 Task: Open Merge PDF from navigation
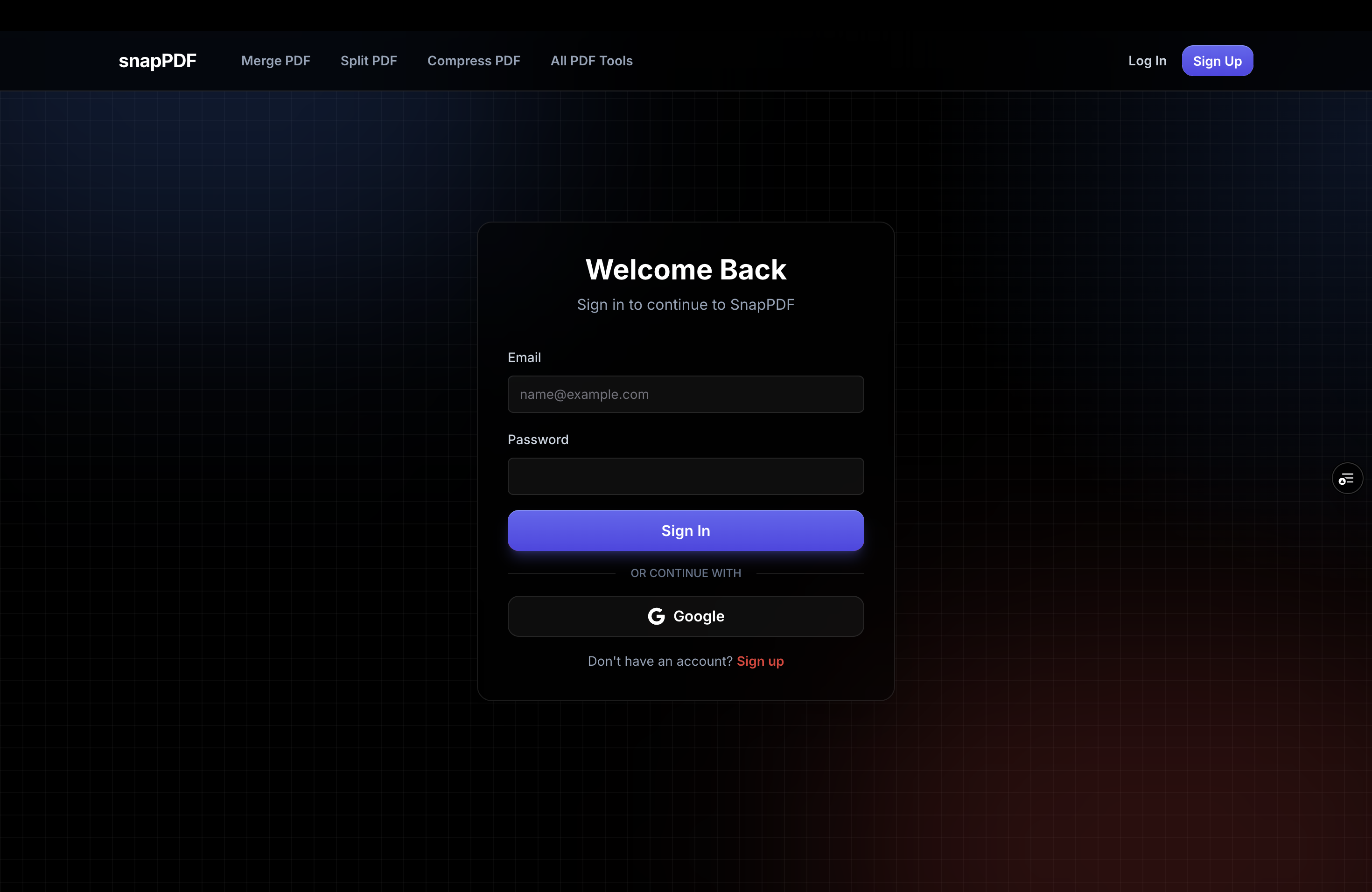pyautogui.click(x=275, y=61)
